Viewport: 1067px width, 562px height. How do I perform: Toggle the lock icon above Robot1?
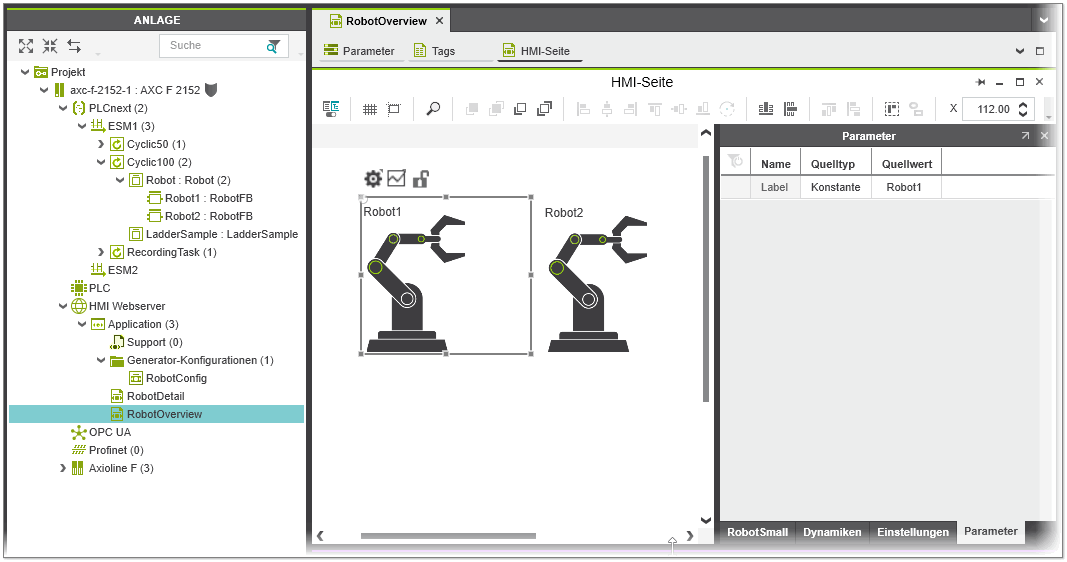421,179
